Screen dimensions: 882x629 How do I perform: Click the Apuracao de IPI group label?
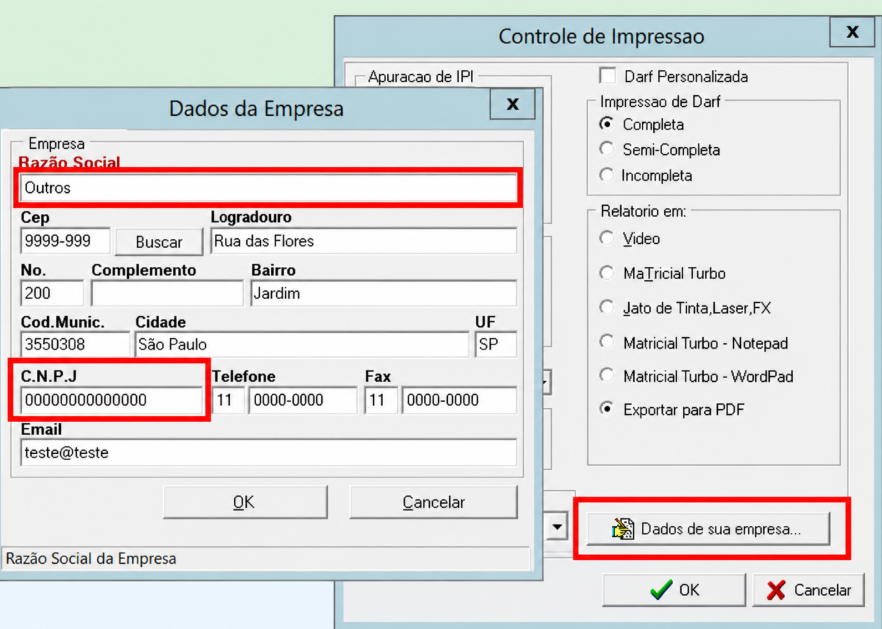pos(421,77)
